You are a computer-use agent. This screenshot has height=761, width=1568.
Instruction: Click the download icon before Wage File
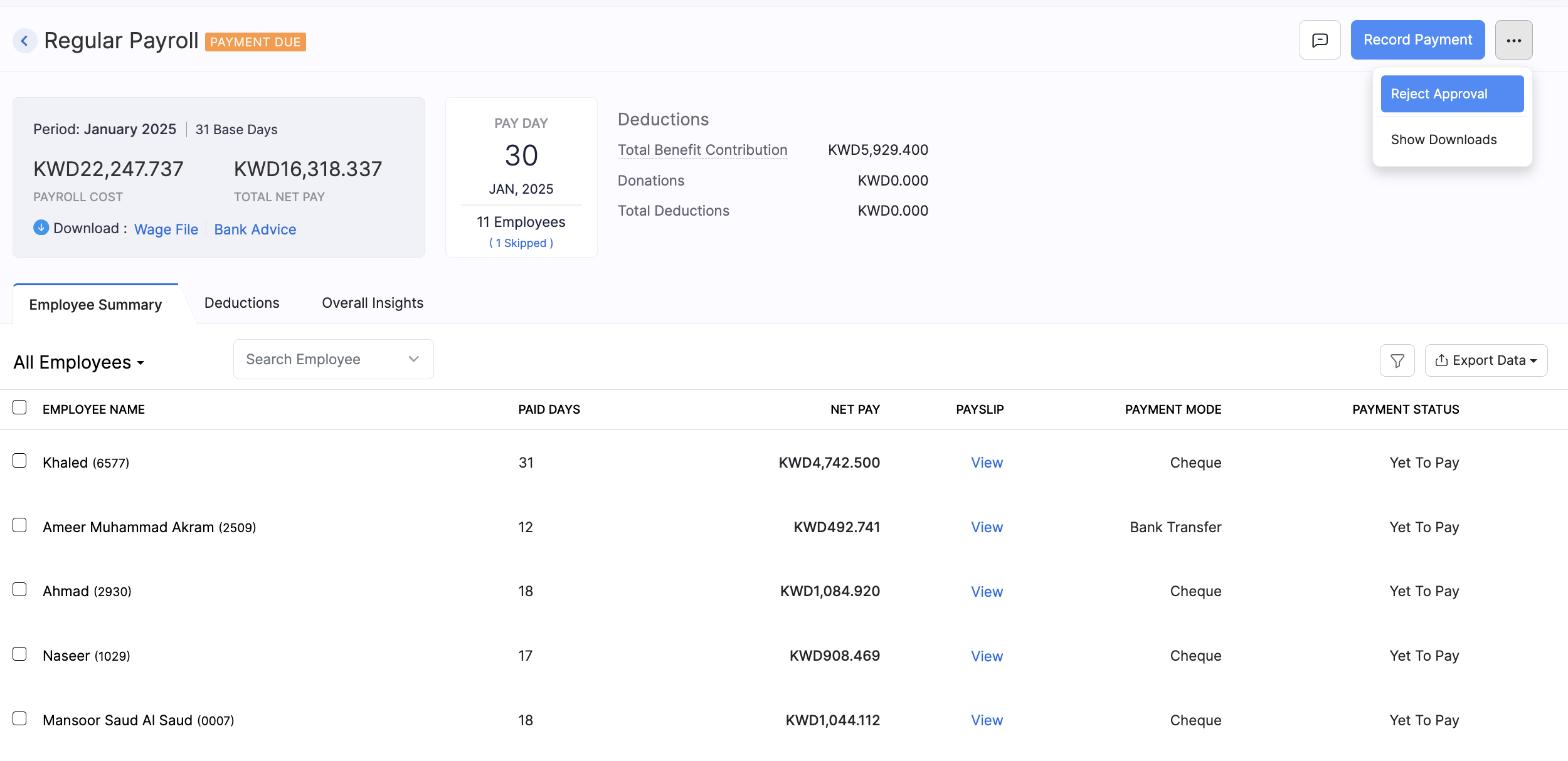click(41, 228)
